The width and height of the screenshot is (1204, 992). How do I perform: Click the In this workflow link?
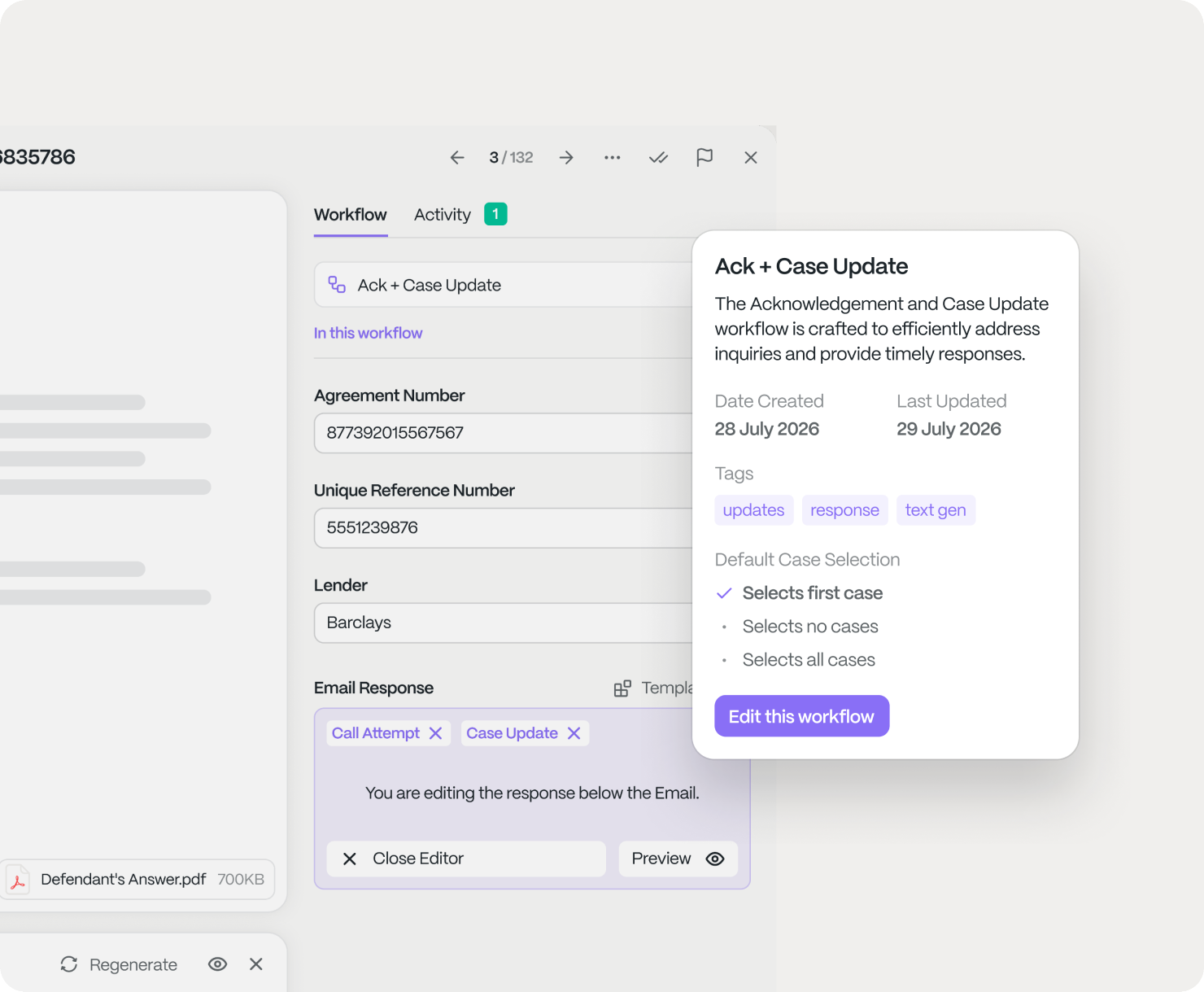click(x=369, y=333)
